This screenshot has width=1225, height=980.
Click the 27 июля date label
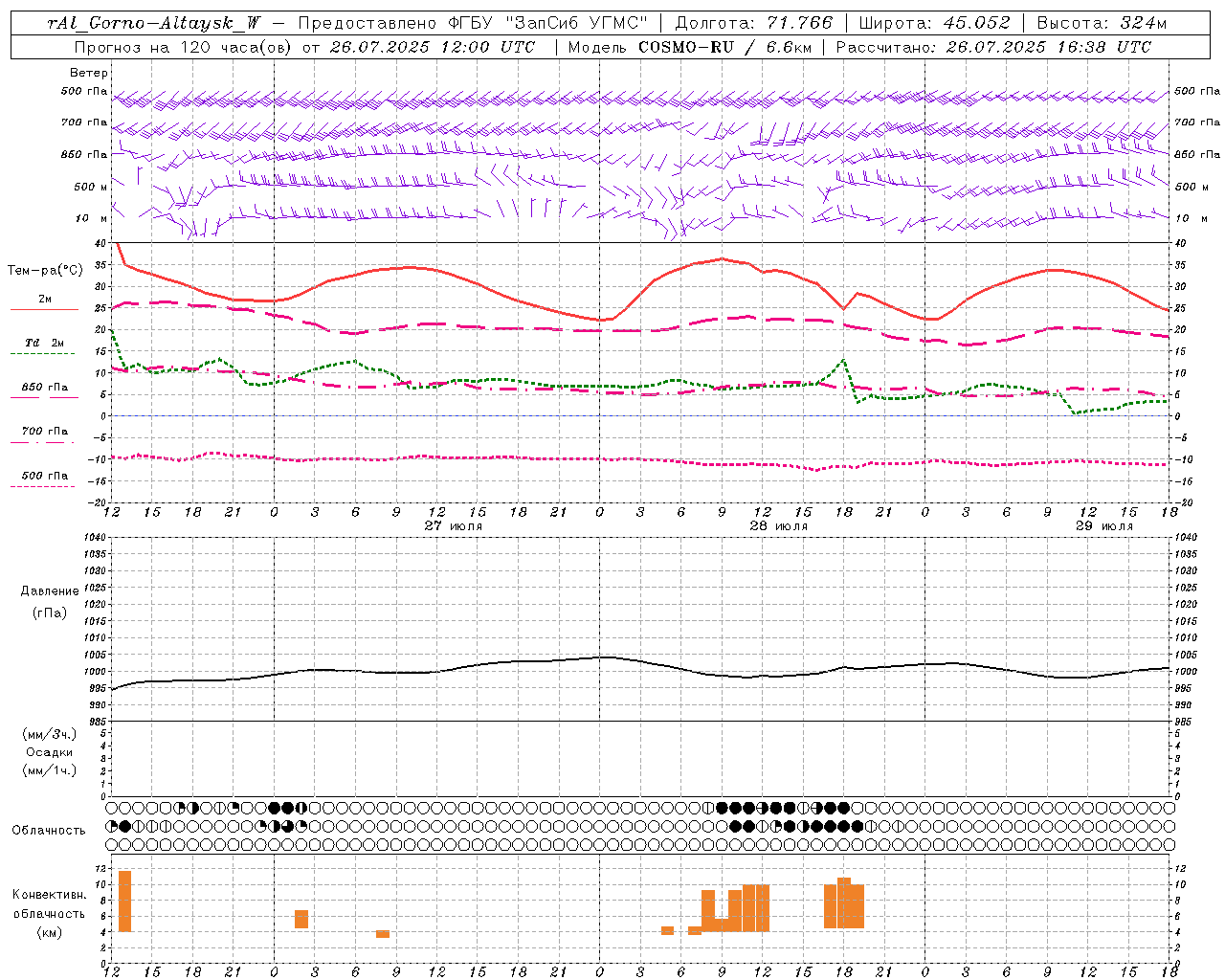454,525
